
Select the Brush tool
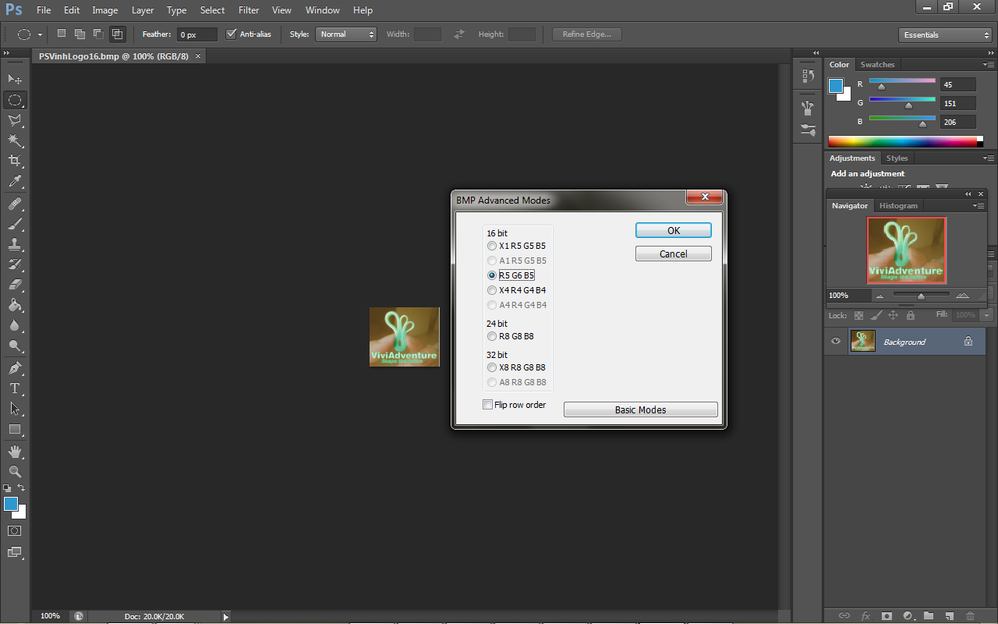(x=15, y=224)
